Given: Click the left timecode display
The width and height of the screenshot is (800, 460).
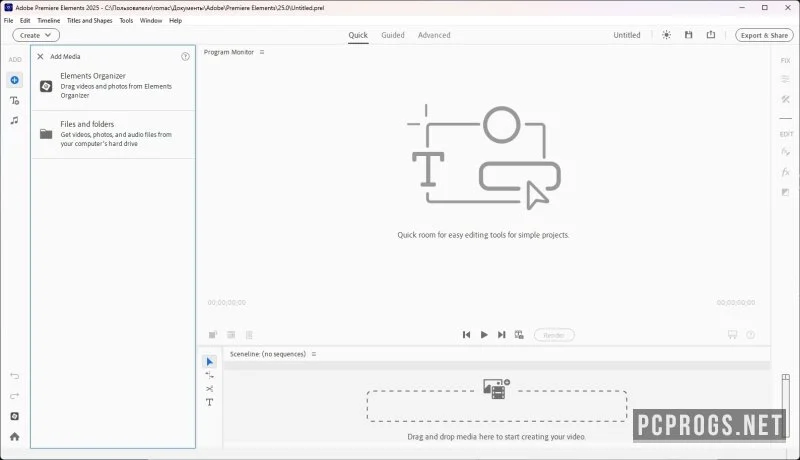Looking at the screenshot, I should click(x=227, y=302).
